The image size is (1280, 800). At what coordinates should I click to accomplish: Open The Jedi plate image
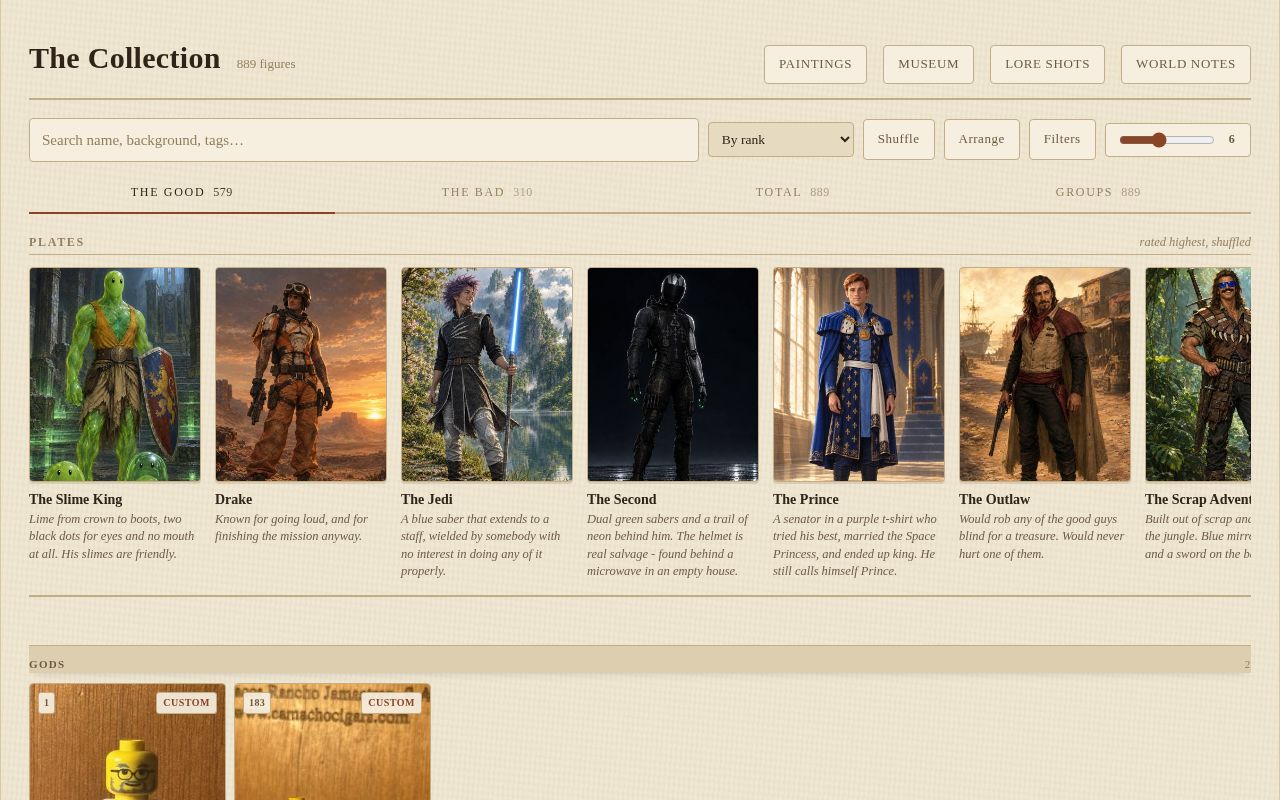[x=487, y=374]
